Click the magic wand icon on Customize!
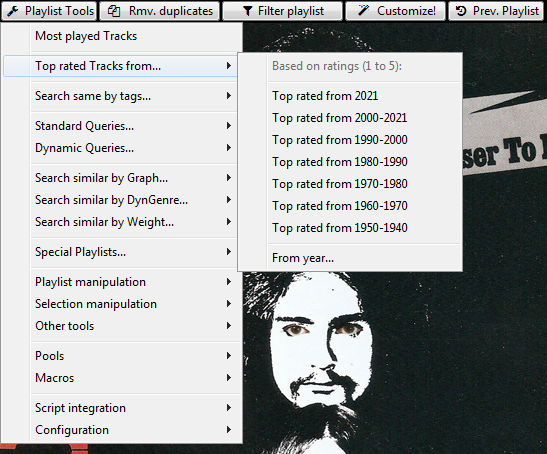Image resolution: width=547 pixels, height=454 pixels. [364, 11]
